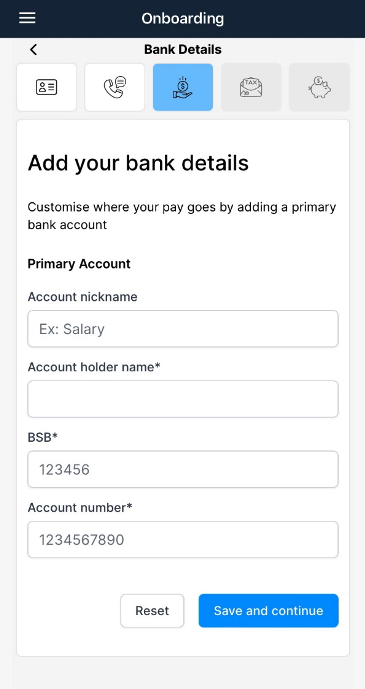Viewport: 365px width, 689px height.
Task: Open the piggy bank superannuation step
Action: (x=319, y=87)
